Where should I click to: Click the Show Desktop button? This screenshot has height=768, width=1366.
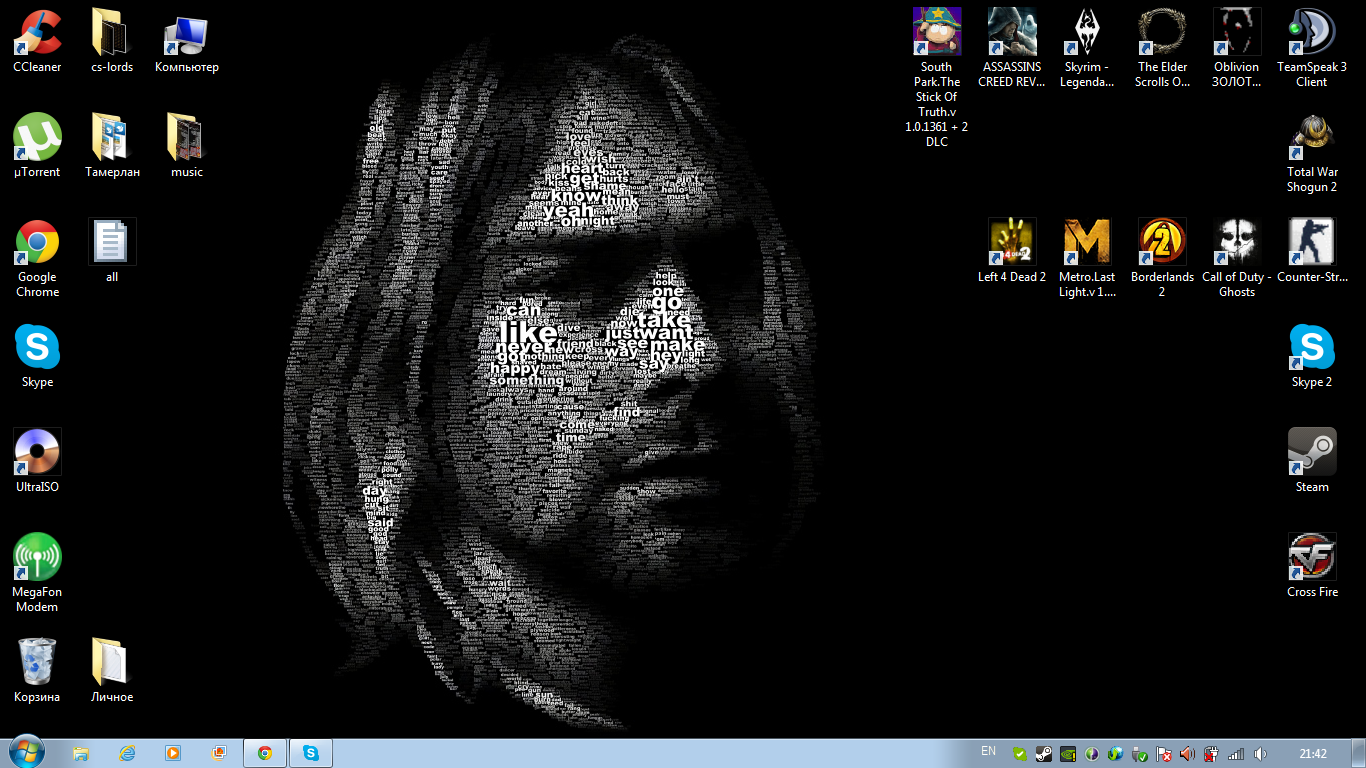[1358, 754]
